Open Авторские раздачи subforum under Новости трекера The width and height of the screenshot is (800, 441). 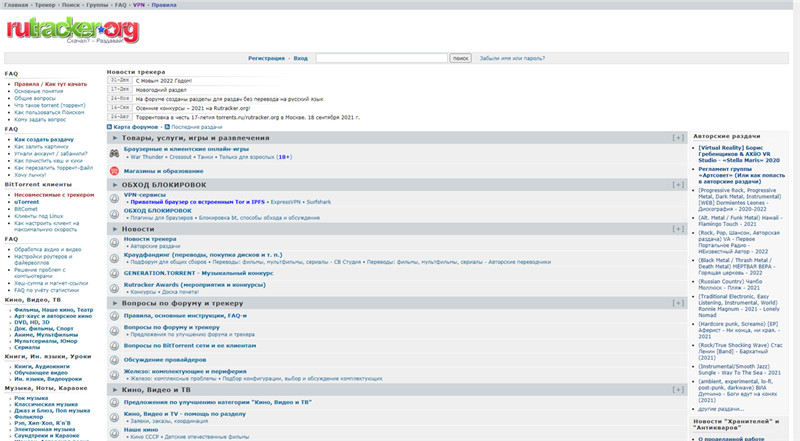click(x=155, y=246)
